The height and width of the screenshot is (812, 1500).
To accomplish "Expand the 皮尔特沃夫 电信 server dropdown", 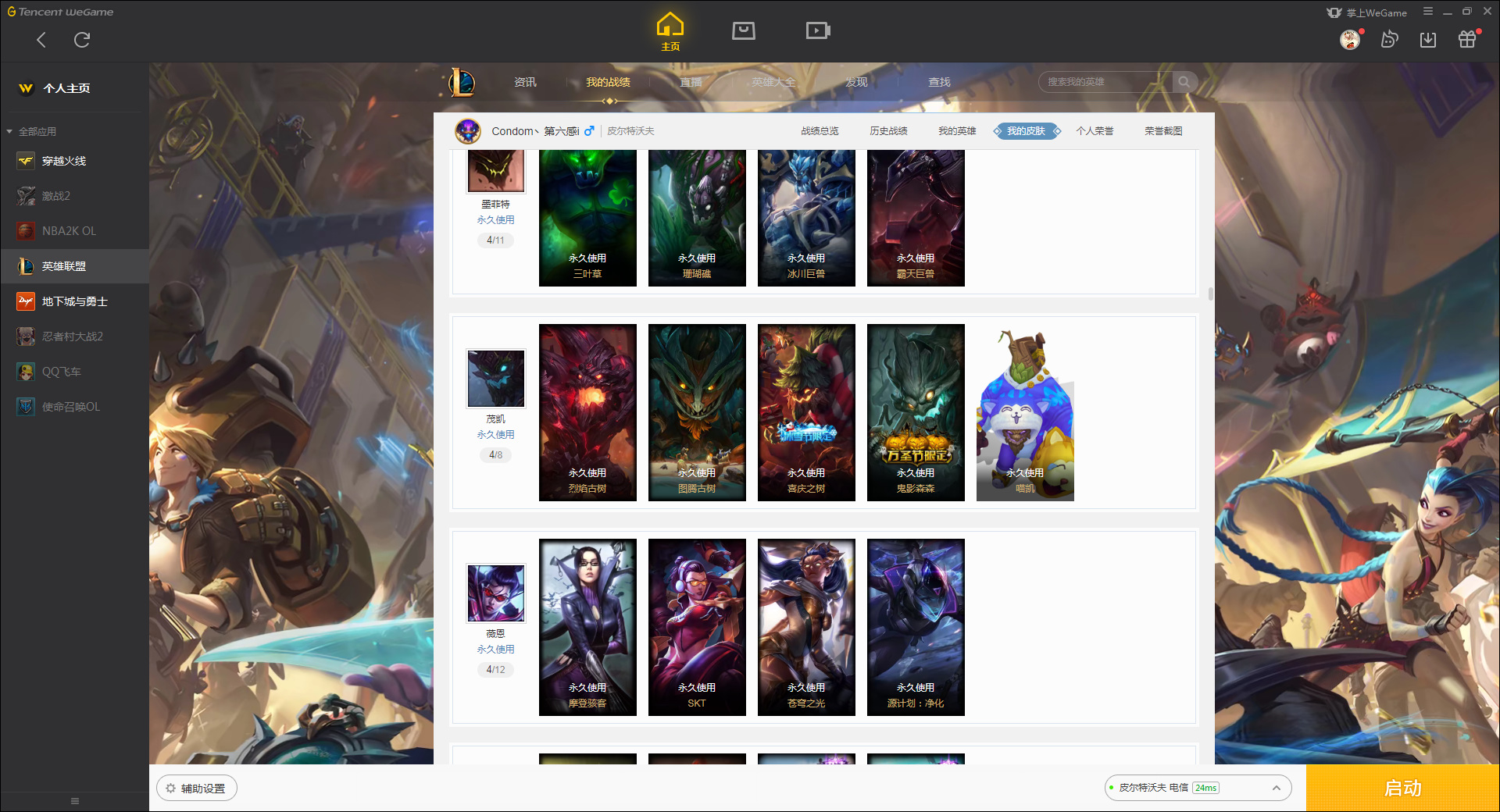I will pyautogui.click(x=1198, y=788).
